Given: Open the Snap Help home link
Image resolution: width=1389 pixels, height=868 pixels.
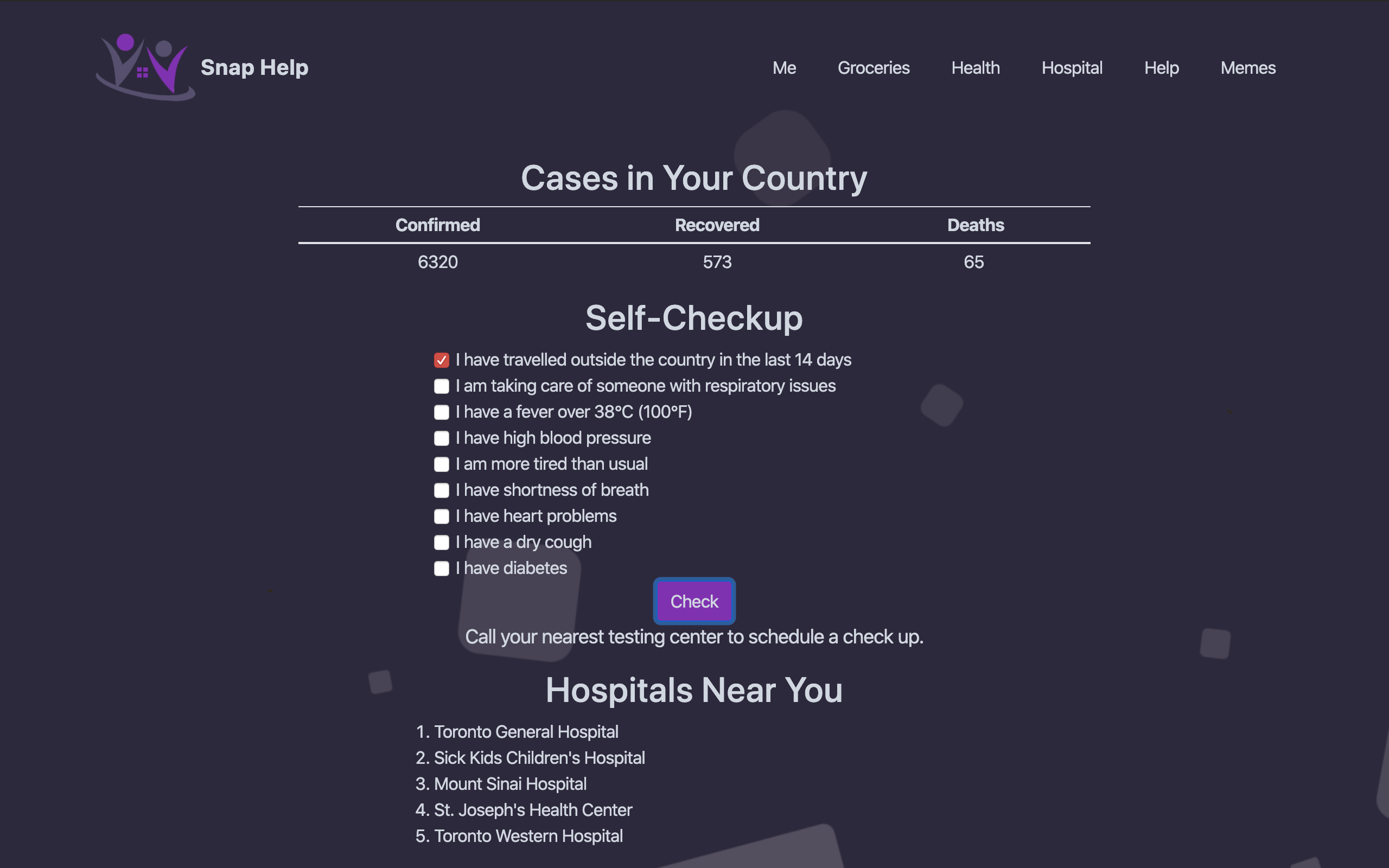Looking at the screenshot, I should coord(254,68).
